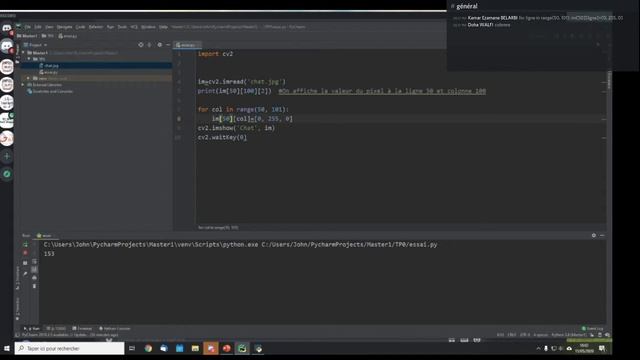Open the Code menu
Screen dimensions: 640x360
click(x=80, y=27)
